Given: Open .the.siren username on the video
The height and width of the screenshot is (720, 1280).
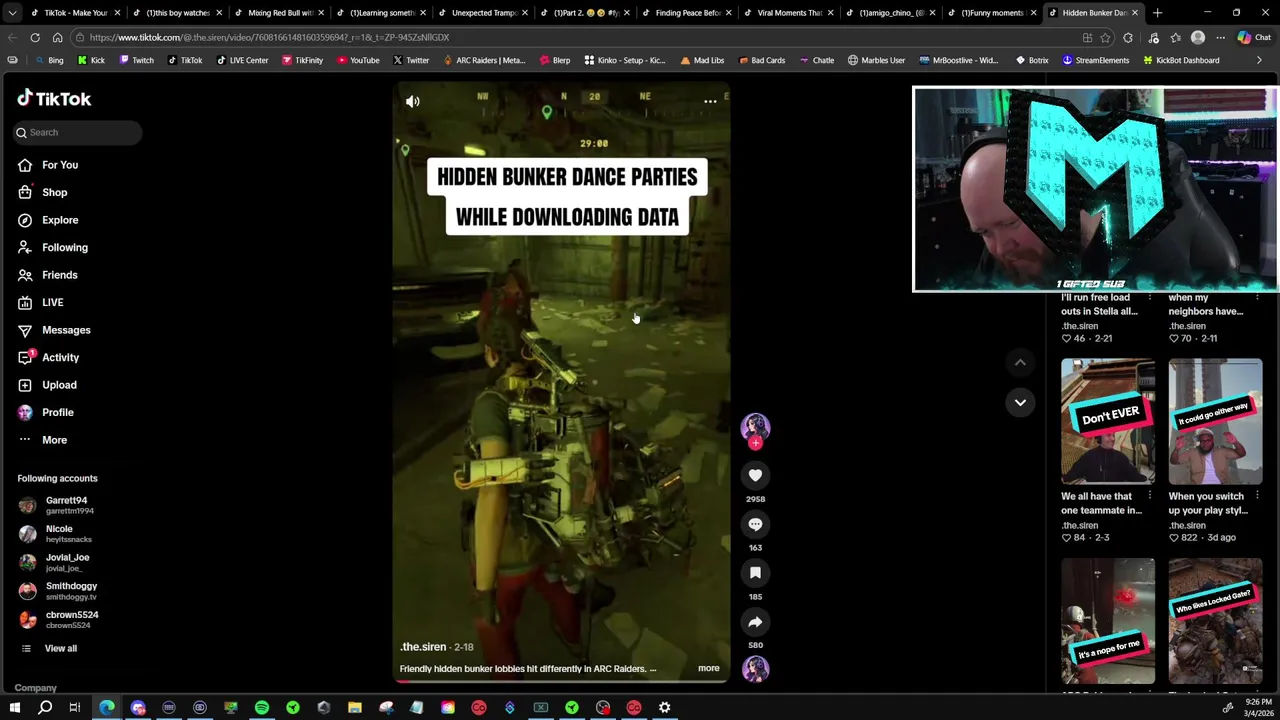Looking at the screenshot, I should pyautogui.click(x=423, y=647).
